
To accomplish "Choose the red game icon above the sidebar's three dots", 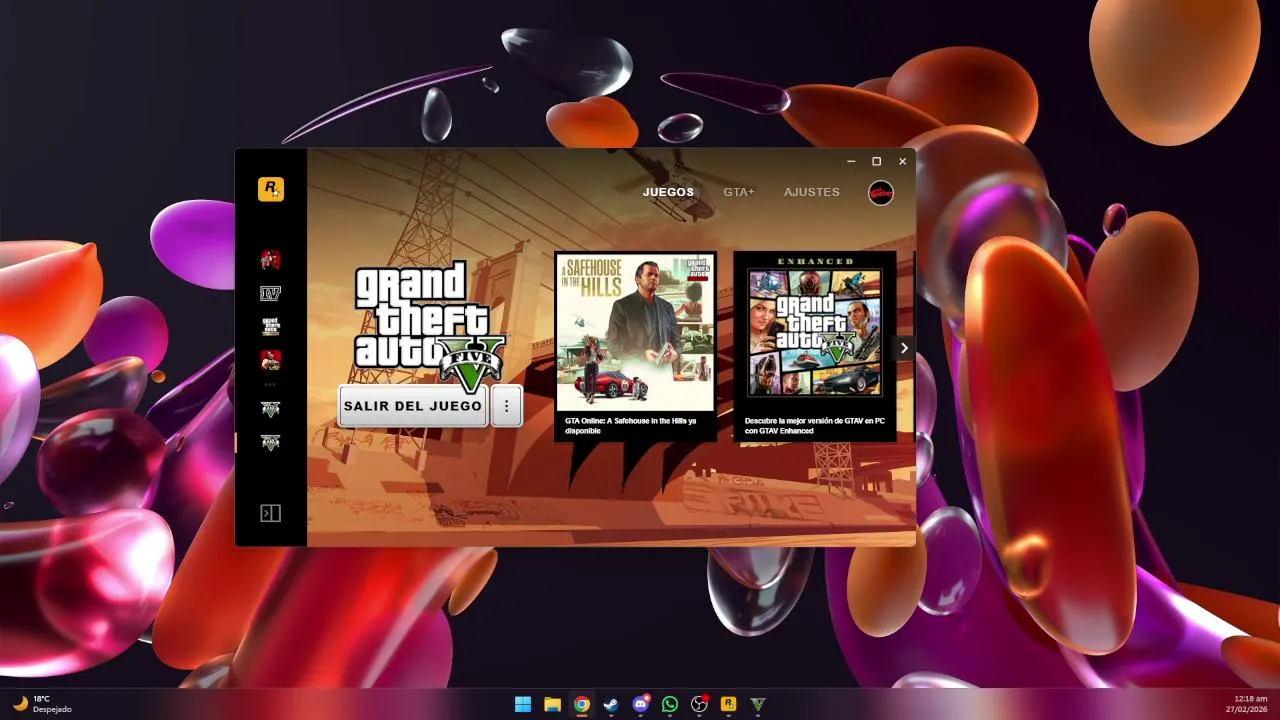I will click(x=270, y=360).
